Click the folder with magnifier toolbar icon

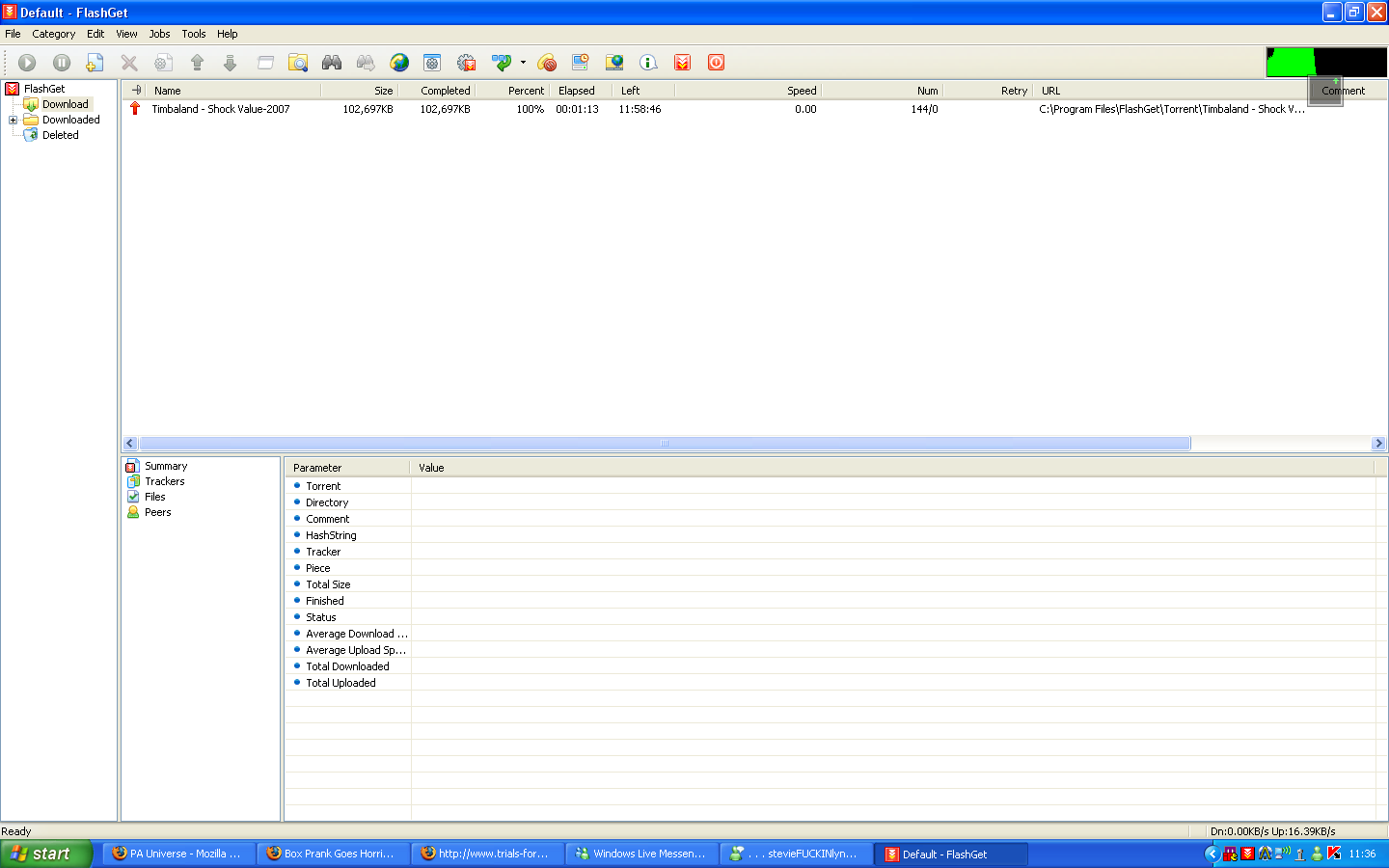(298, 63)
